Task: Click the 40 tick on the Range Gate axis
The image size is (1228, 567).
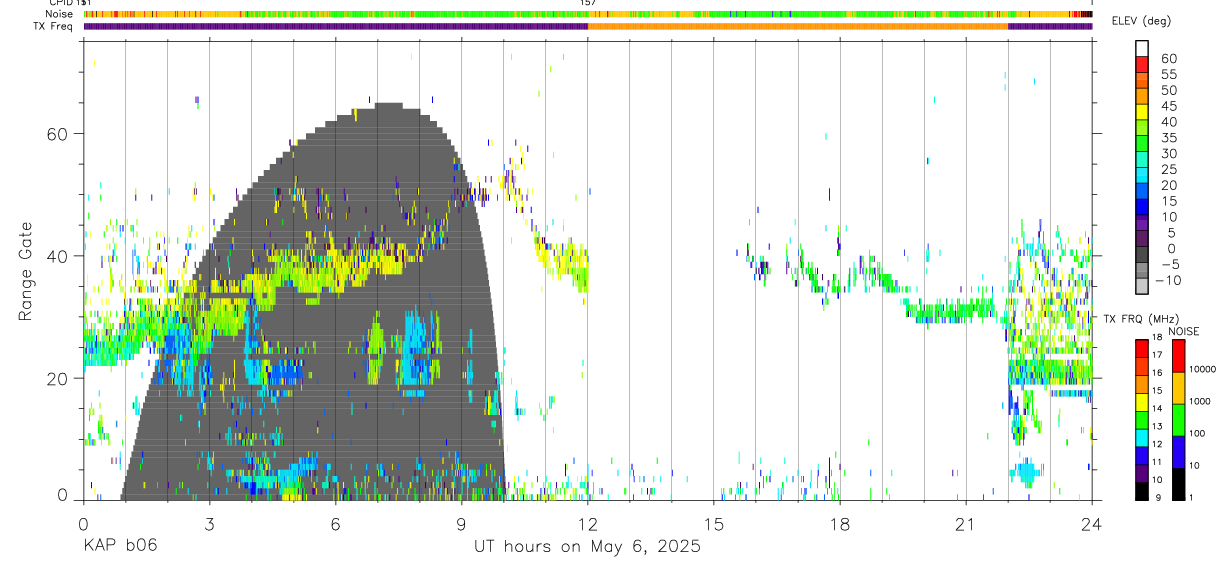Action: coord(58,256)
